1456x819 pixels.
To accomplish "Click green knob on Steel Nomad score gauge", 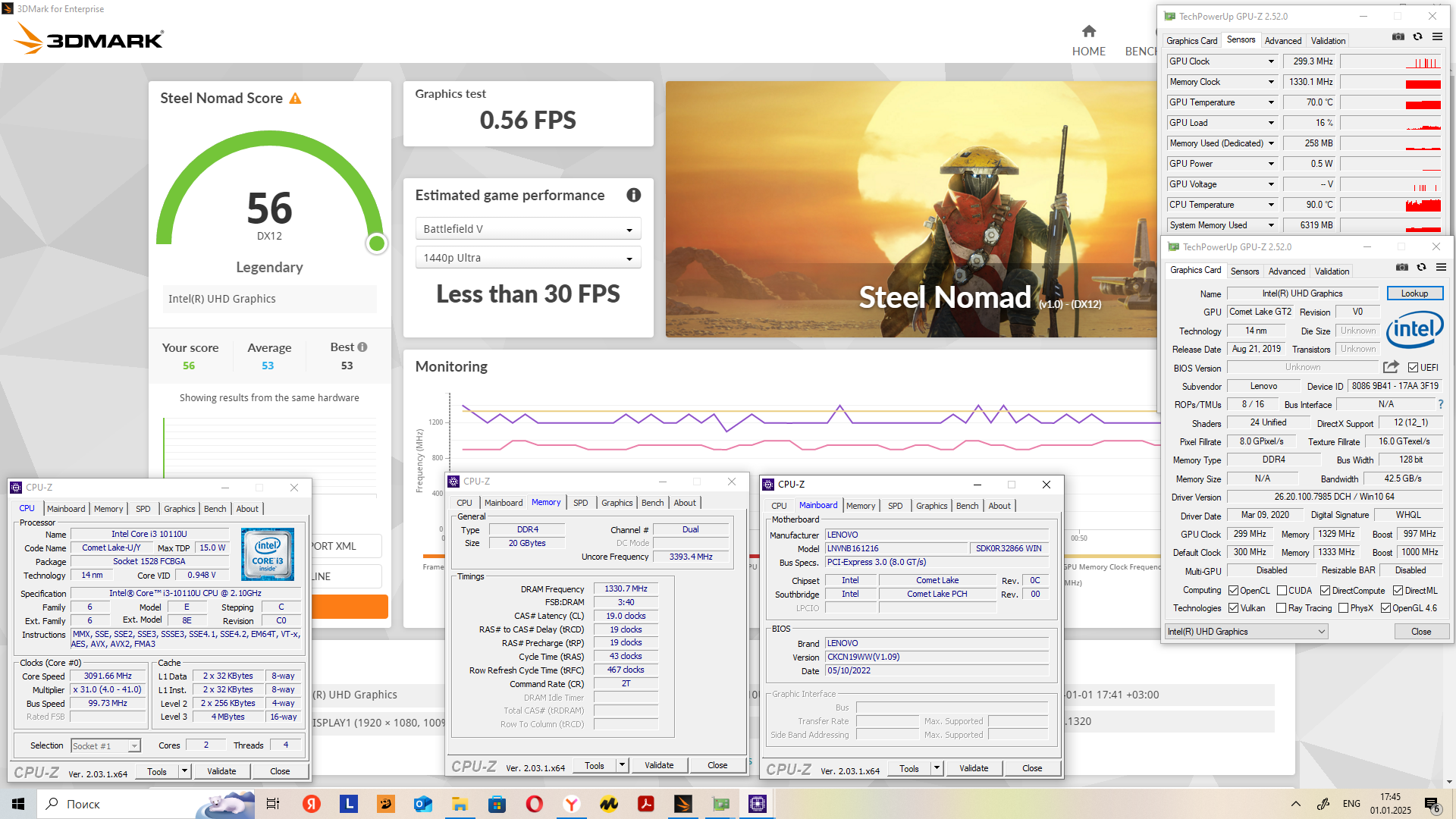I will (x=376, y=243).
